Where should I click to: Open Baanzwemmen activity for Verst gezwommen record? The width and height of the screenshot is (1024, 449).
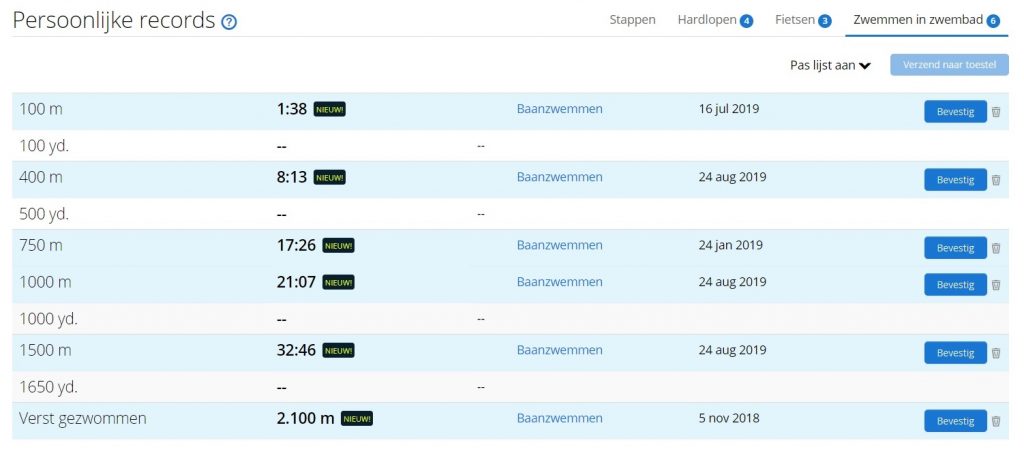point(560,418)
